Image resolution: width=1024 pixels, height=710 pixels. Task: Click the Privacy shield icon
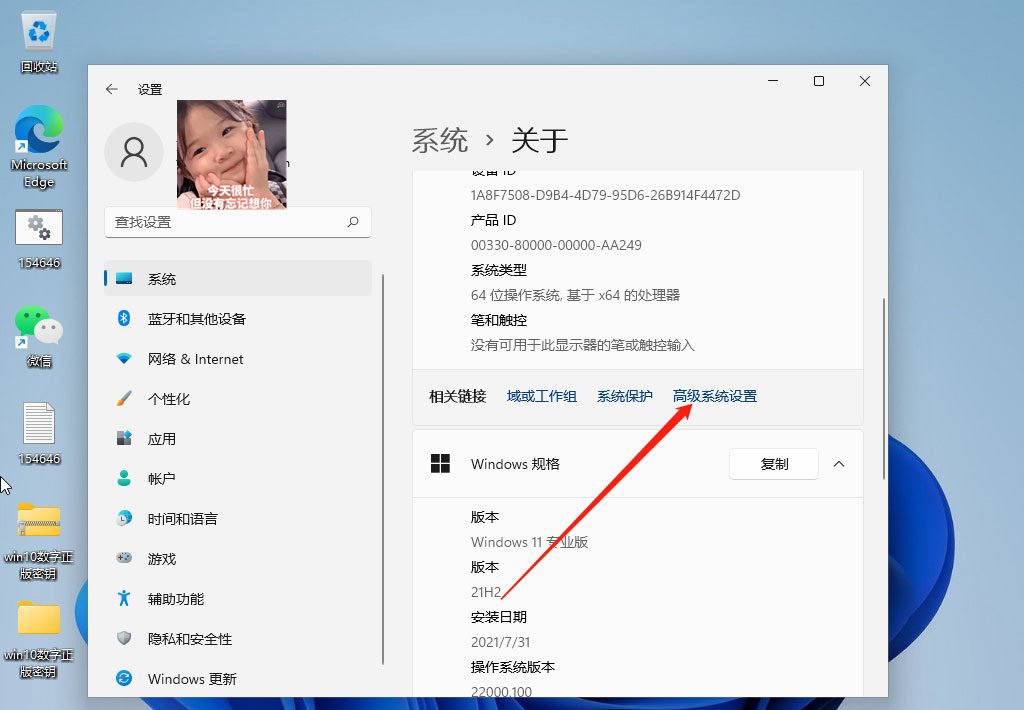[124, 638]
